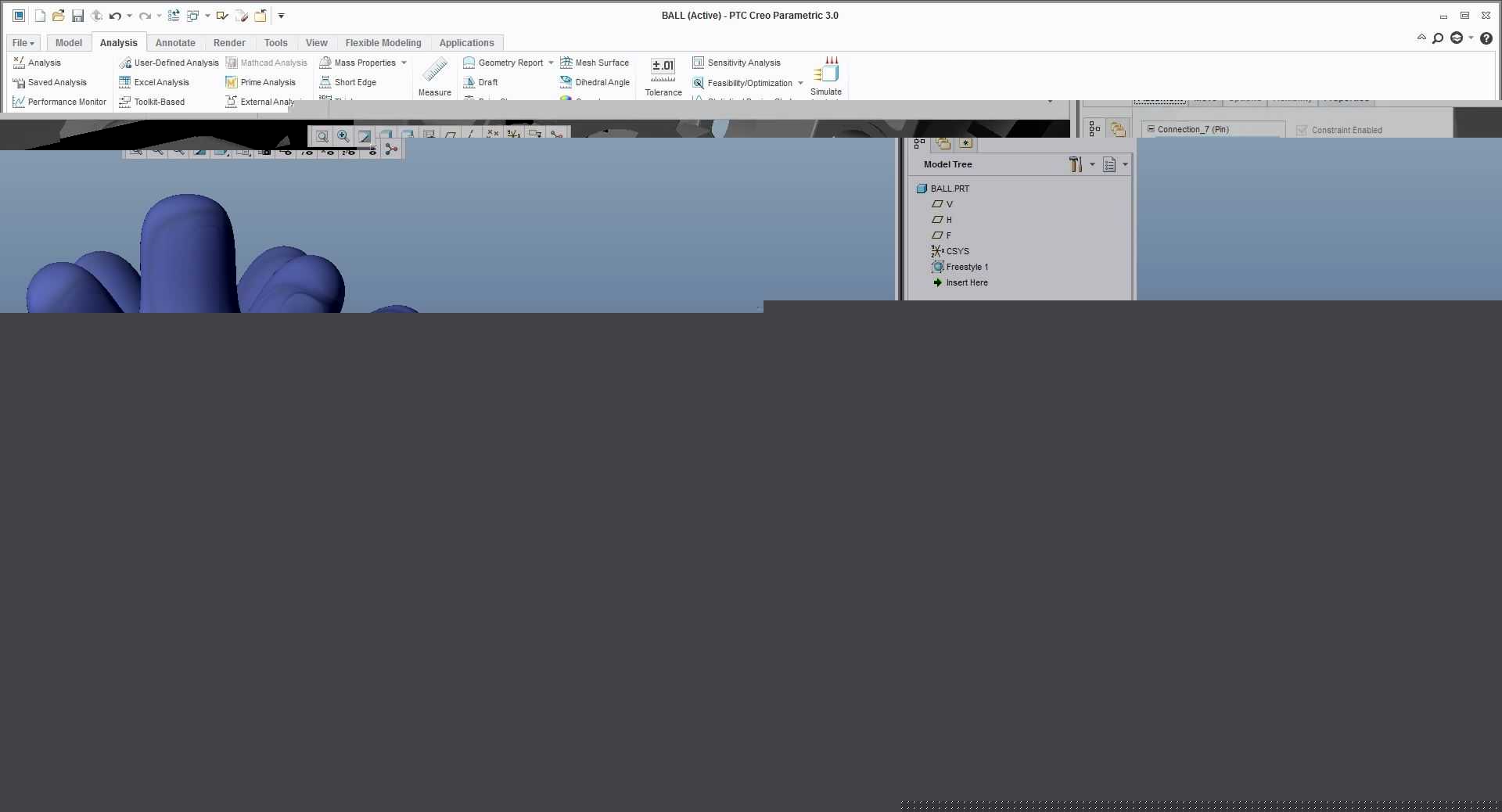Click the New file icon in quick access toolbar

click(40, 16)
